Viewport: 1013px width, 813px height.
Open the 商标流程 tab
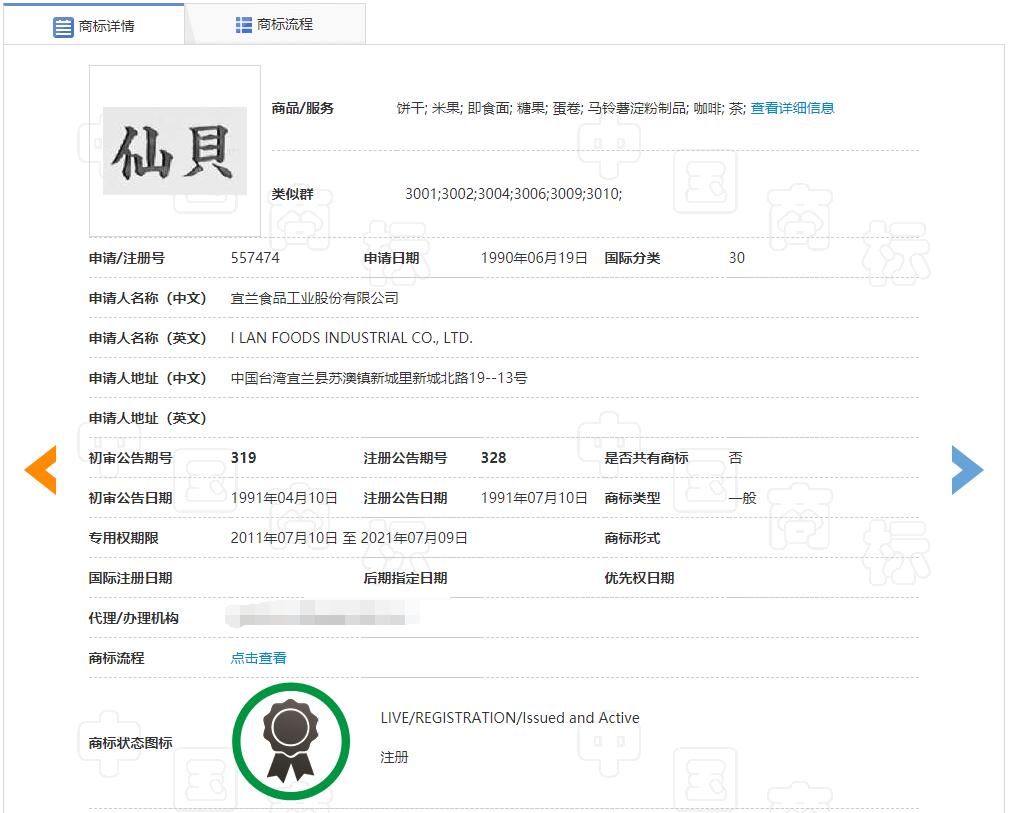pos(275,25)
